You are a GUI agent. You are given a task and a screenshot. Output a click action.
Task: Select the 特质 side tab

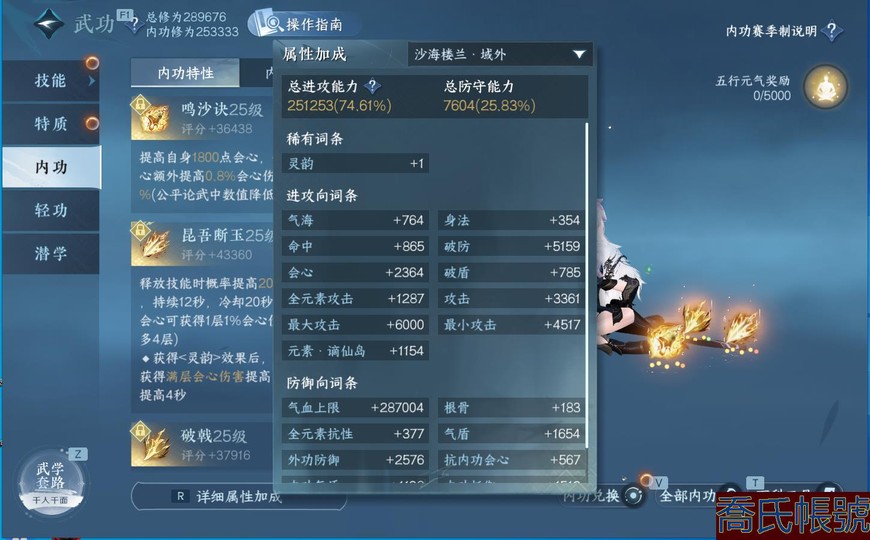click(x=50, y=124)
